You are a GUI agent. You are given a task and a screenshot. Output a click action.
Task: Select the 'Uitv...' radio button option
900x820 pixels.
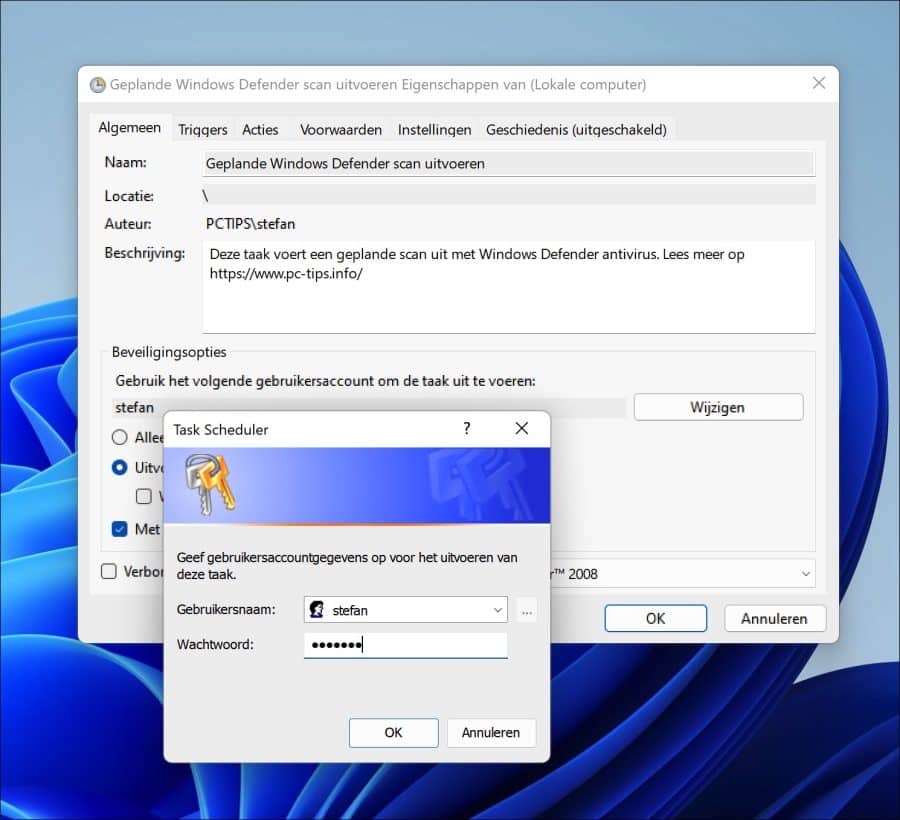click(119, 468)
